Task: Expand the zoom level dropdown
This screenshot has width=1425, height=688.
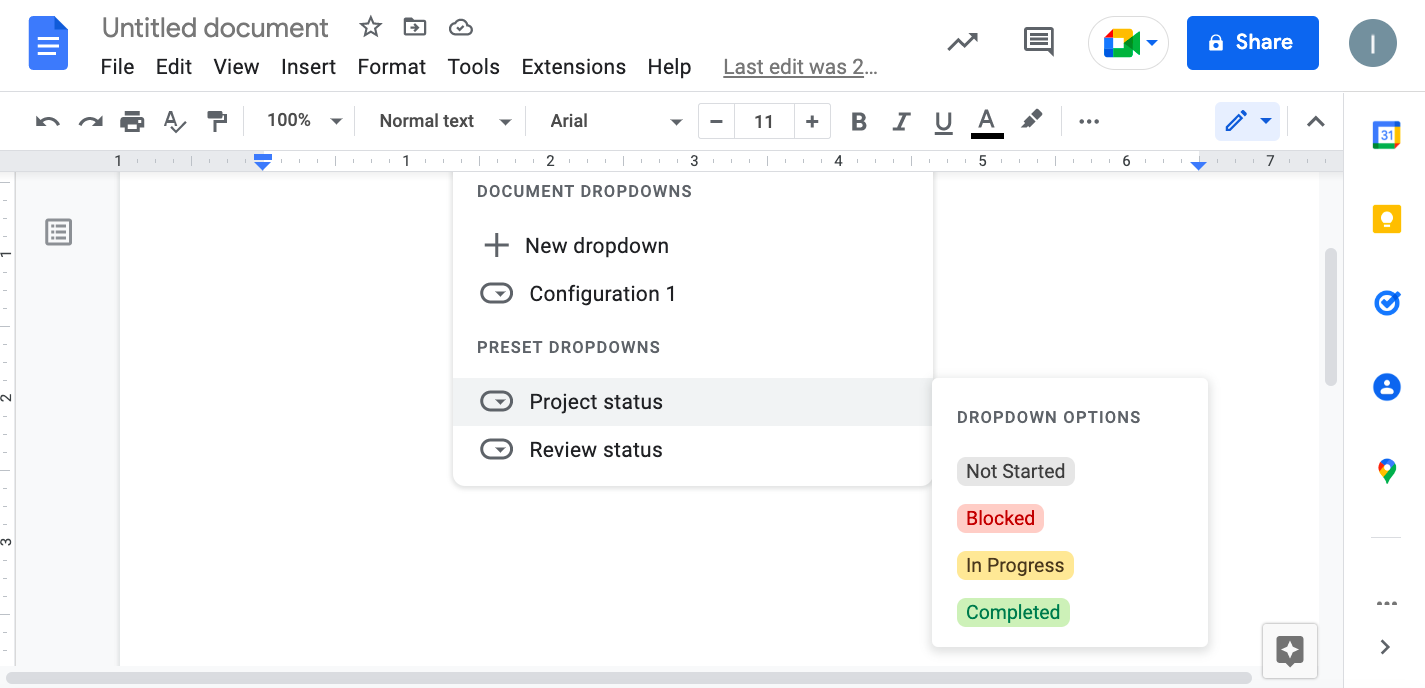Action: pos(302,120)
